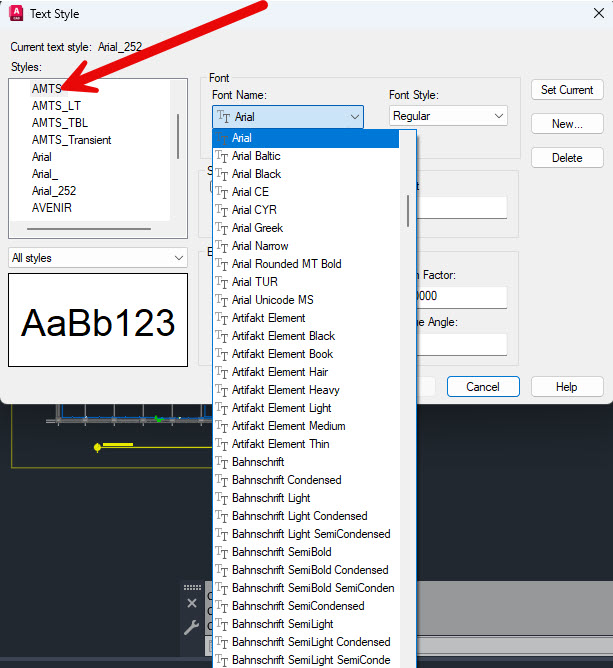This screenshot has width=613, height=668.
Task: Choose Arial CYR font
Action: click(306, 210)
